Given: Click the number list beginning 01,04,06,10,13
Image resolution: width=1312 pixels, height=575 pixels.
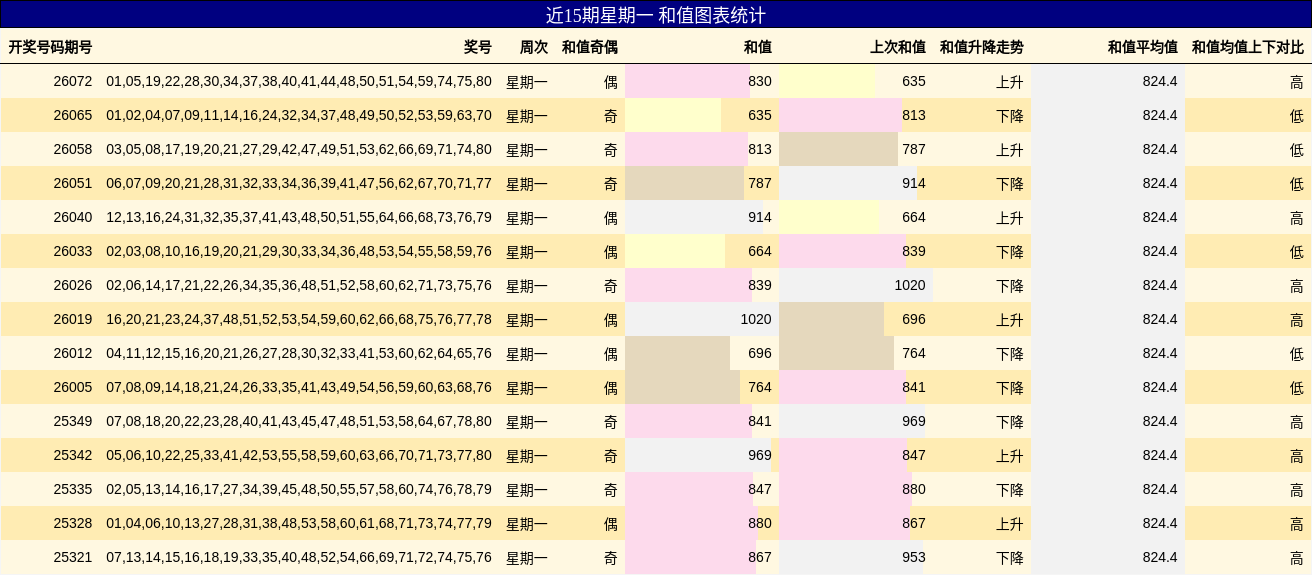Looking at the screenshot, I should [299, 523].
